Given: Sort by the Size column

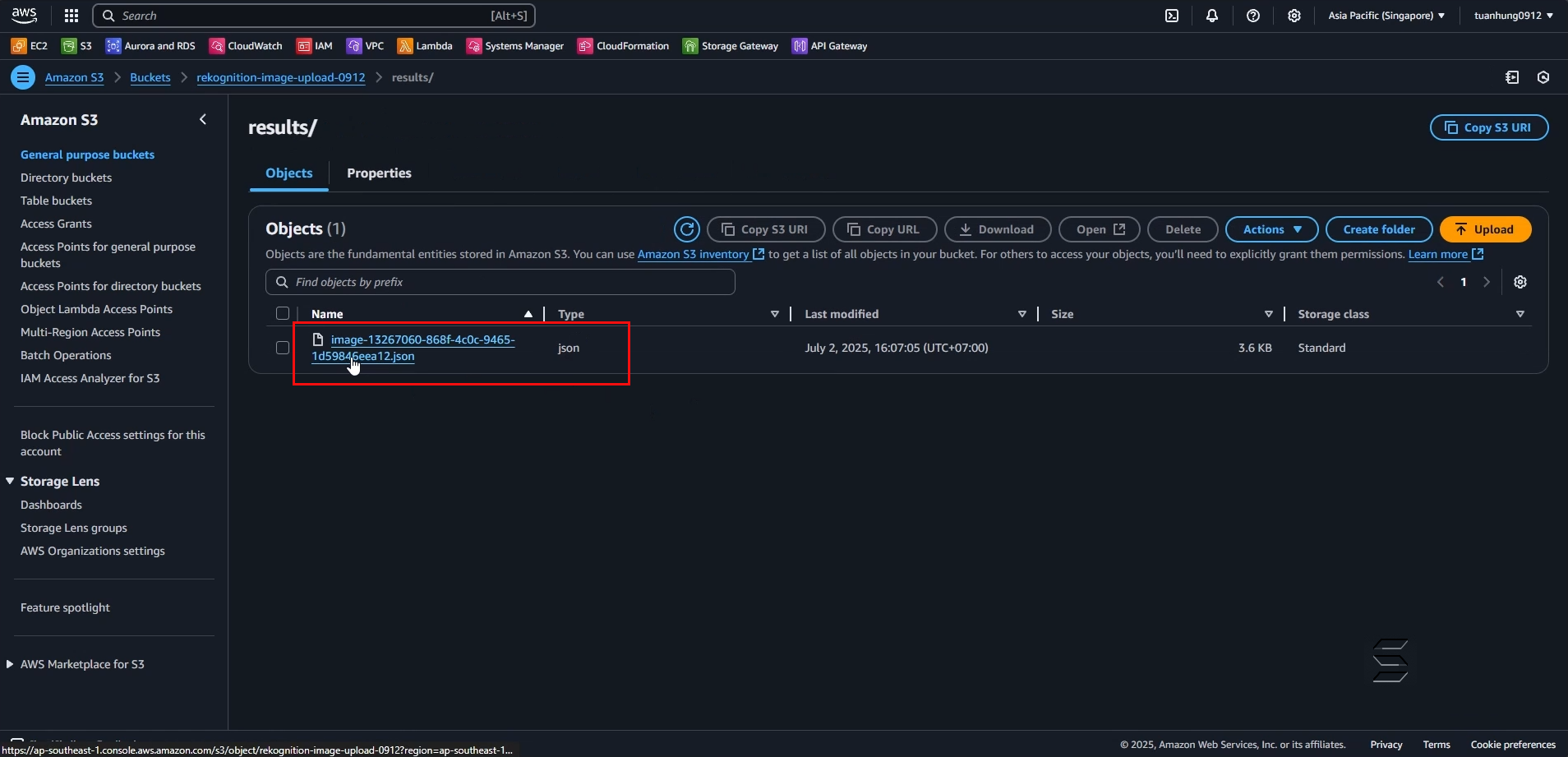Looking at the screenshot, I should [x=1269, y=314].
